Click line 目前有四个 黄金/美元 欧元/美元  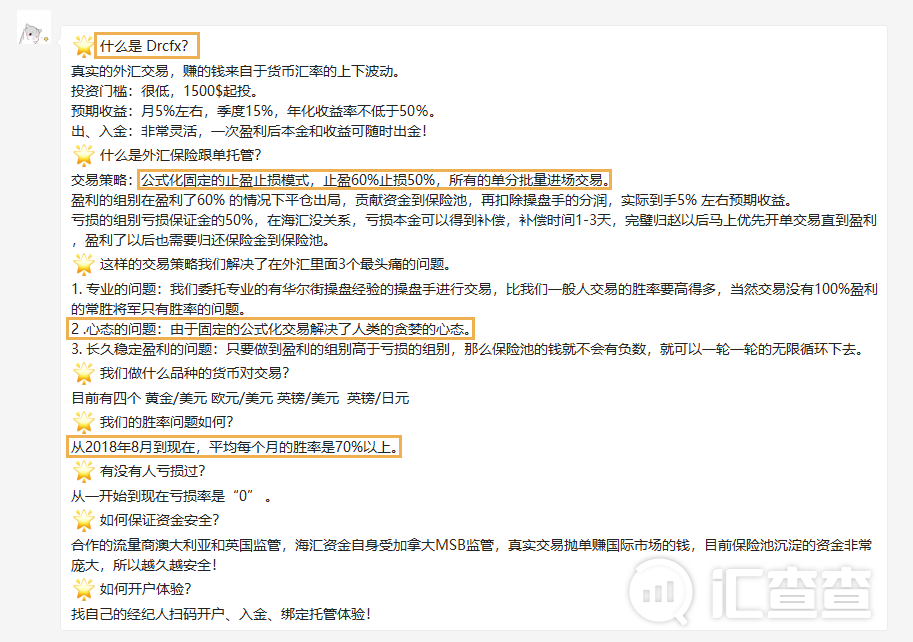tap(240, 399)
